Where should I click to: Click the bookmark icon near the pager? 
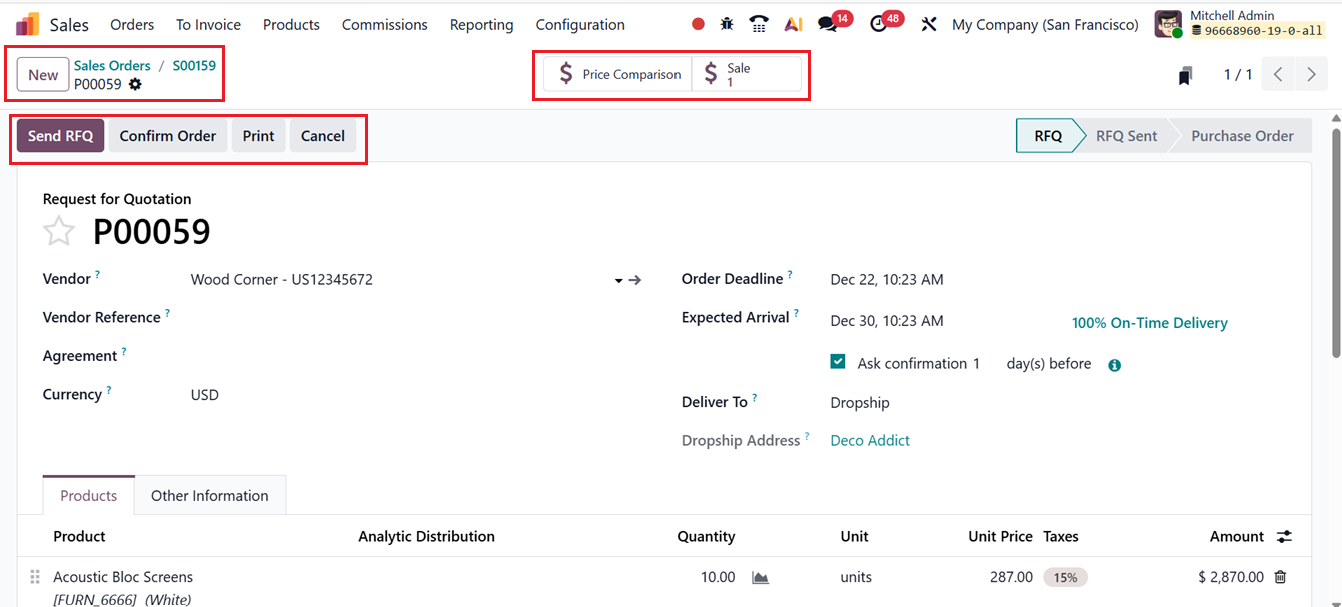[1185, 75]
